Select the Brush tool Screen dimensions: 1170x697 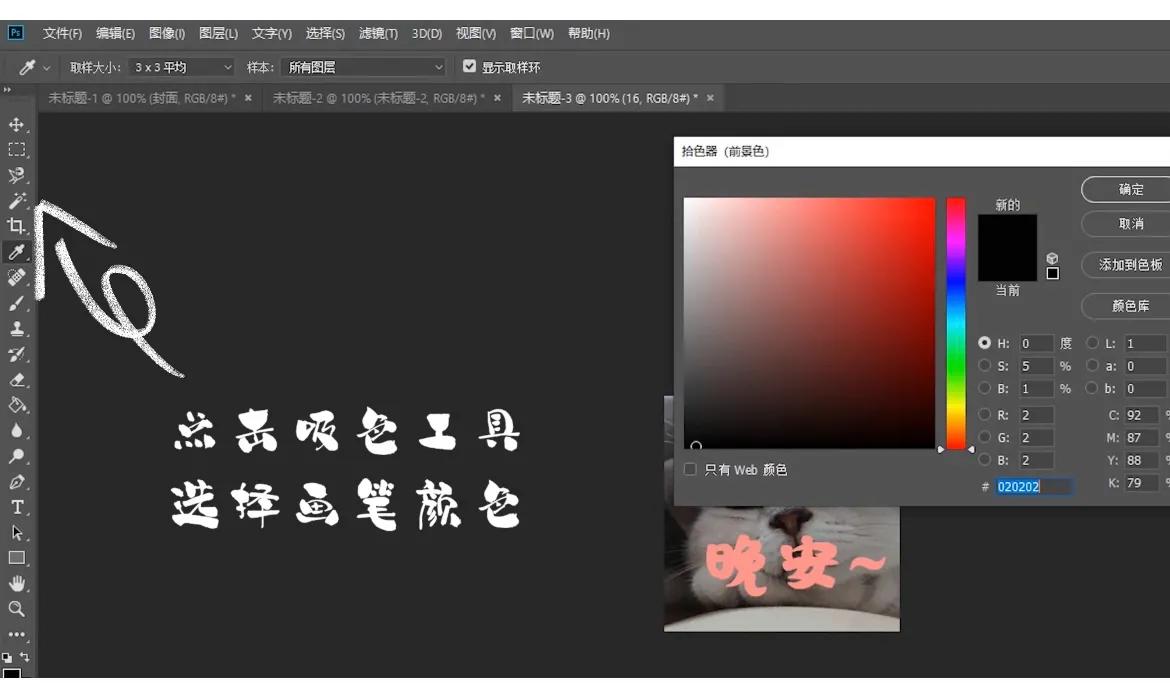15,303
